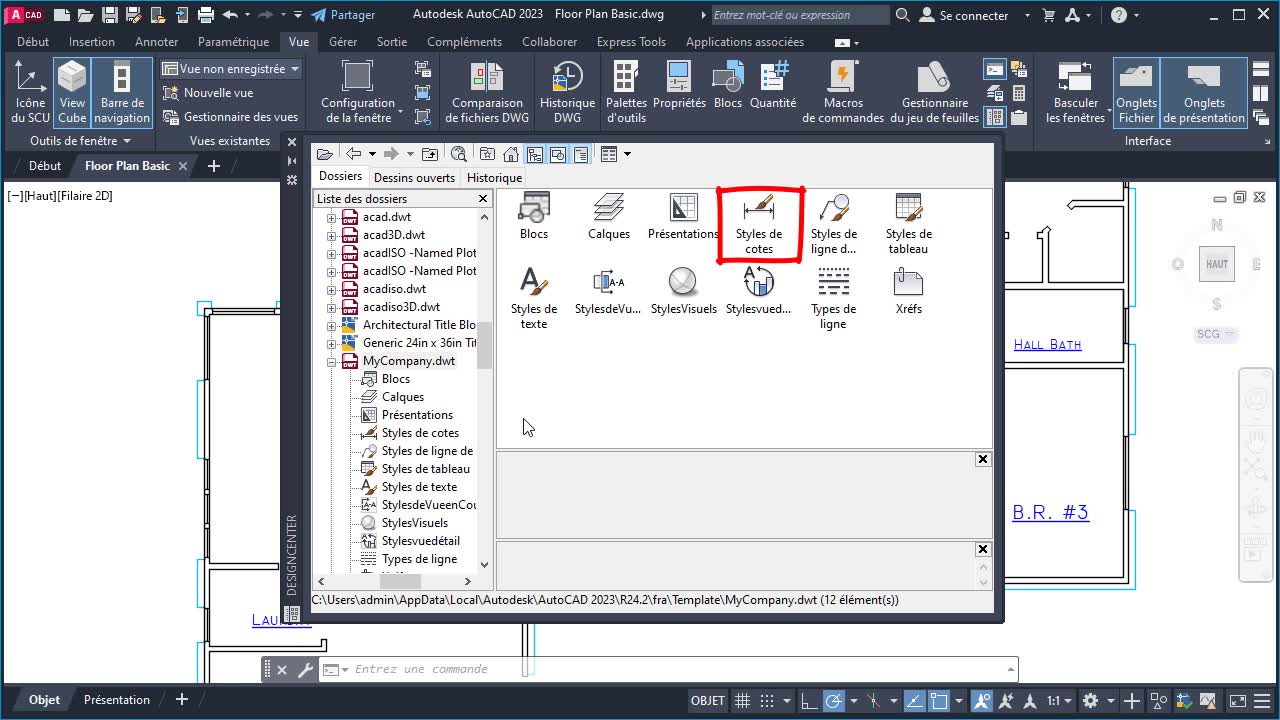Select the StylesVisuels content icon
1280x720 pixels.
click(x=684, y=291)
